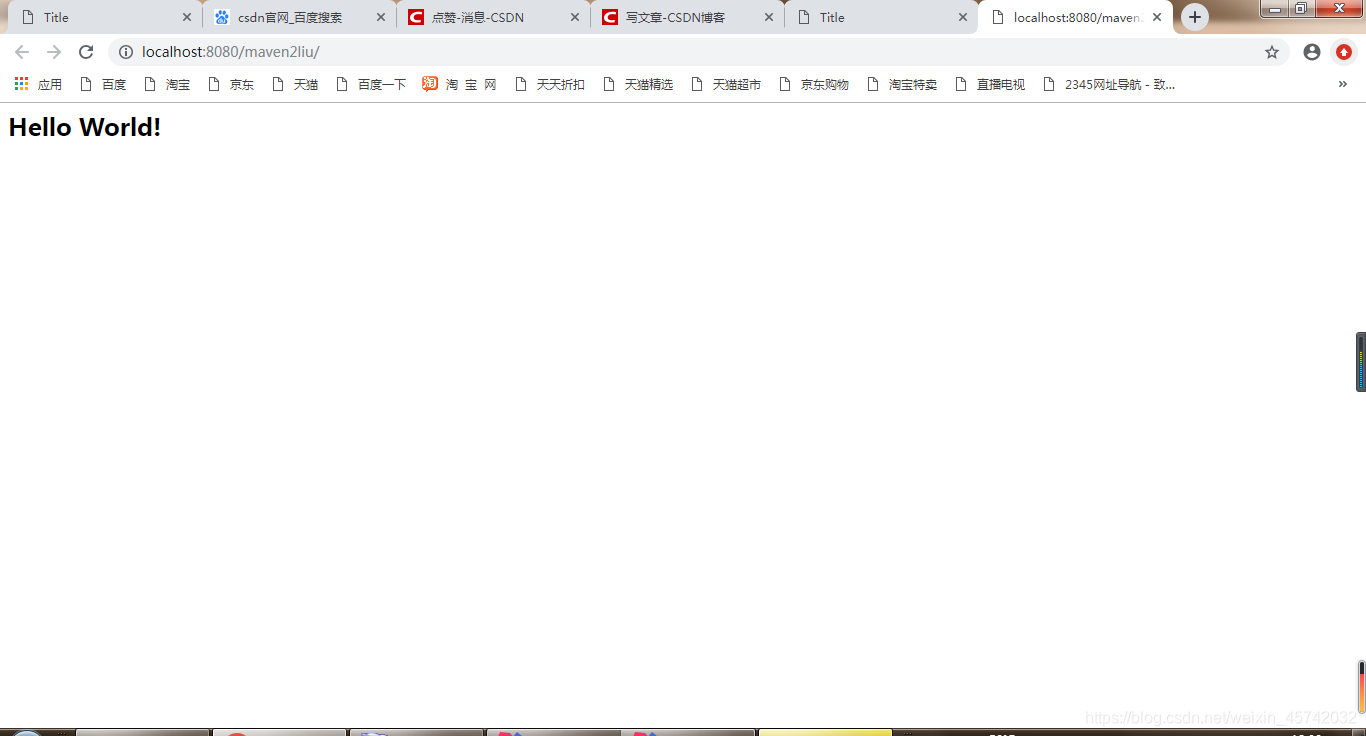Open the user profile icon

pyautogui.click(x=1312, y=52)
